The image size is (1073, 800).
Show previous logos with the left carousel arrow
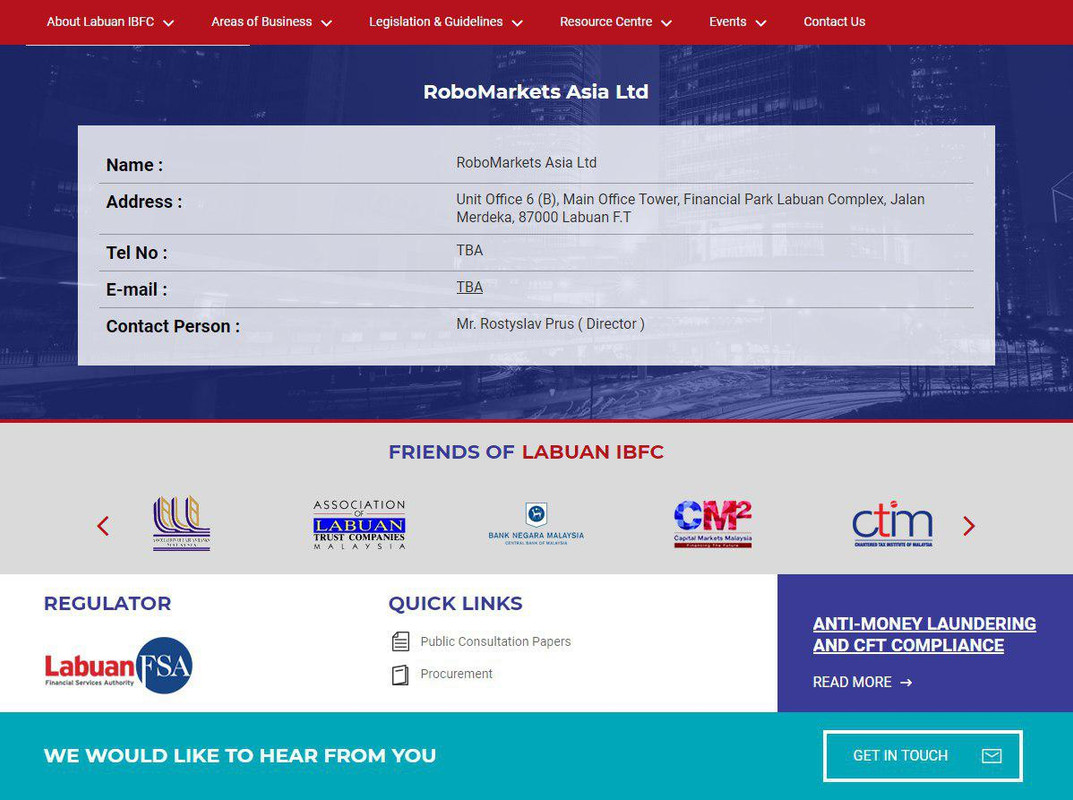(x=103, y=526)
